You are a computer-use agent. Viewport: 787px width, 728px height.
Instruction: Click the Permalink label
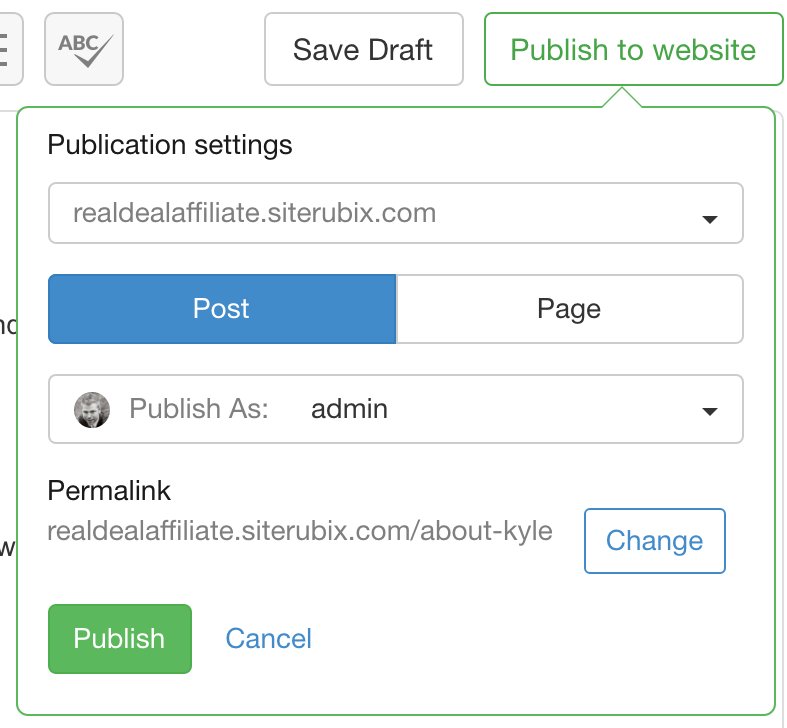tap(109, 491)
